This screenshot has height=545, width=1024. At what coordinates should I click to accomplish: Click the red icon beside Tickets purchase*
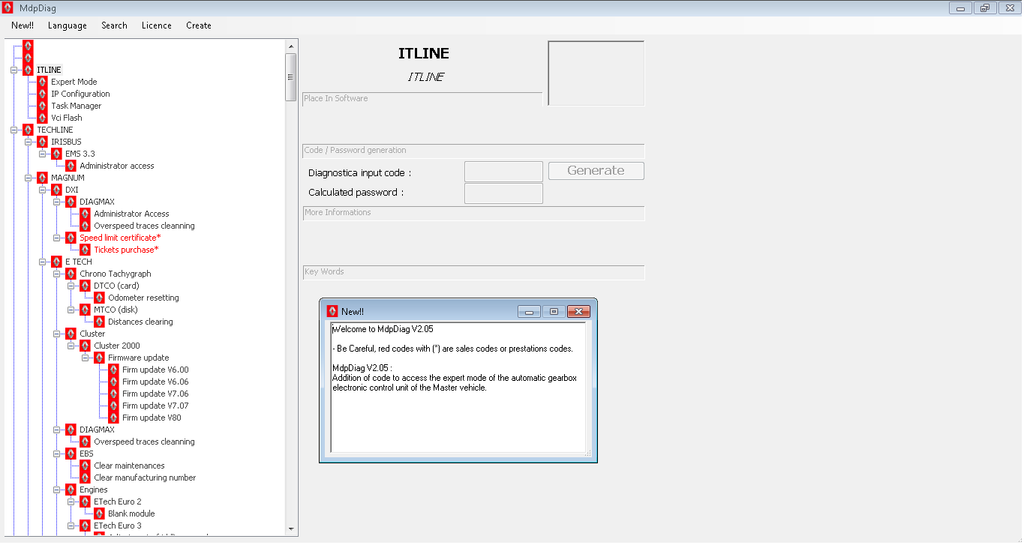point(85,250)
